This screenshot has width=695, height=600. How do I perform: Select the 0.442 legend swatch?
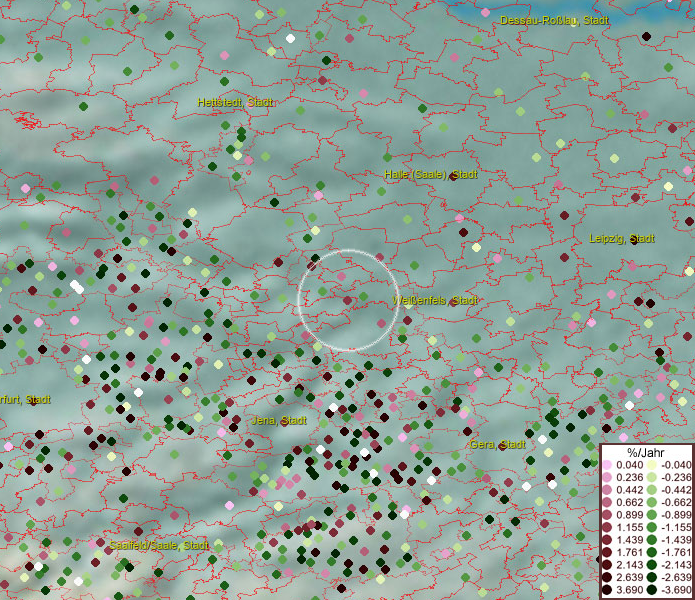[x=607, y=490]
